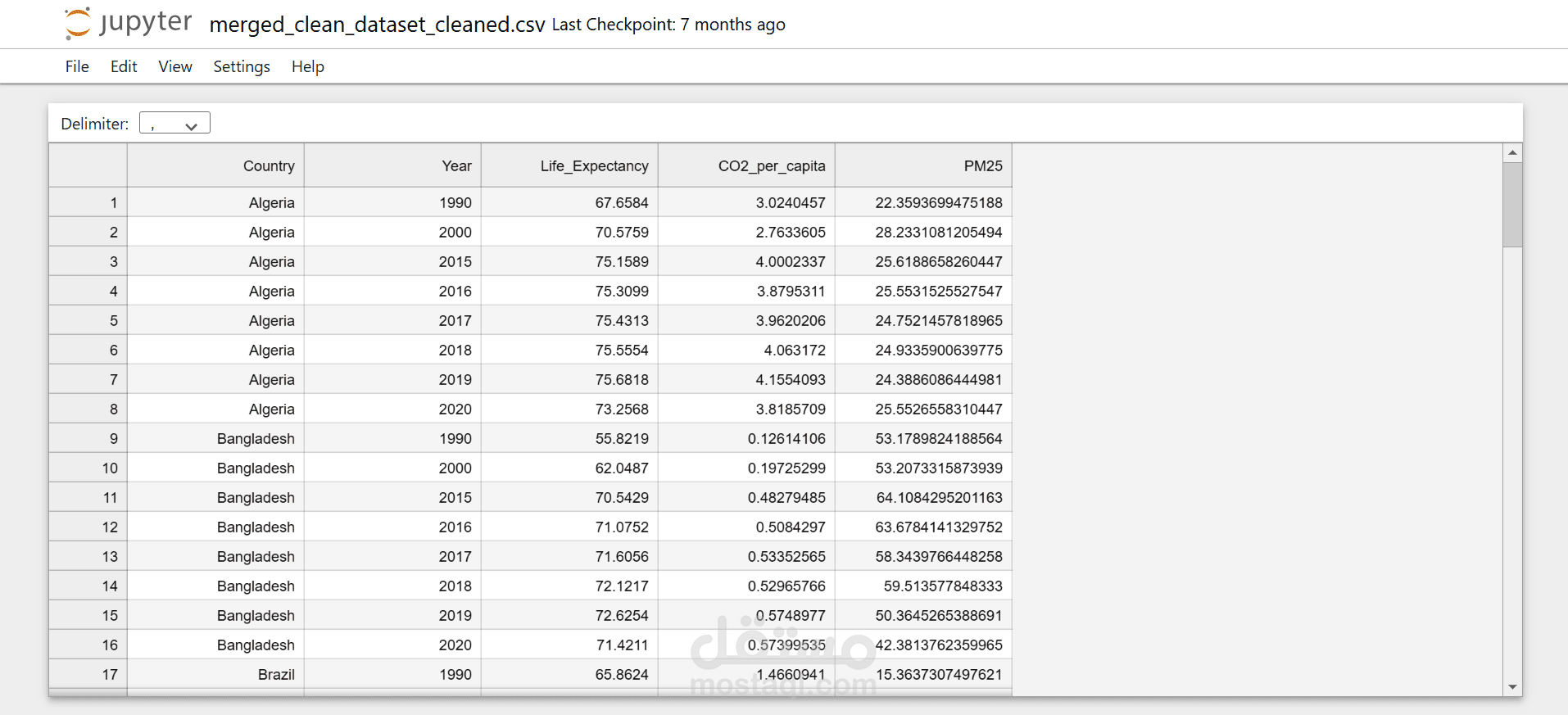This screenshot has height=715, width=1568.
Task: Select the Life_Expectancy column header
Action: (569, 165)
